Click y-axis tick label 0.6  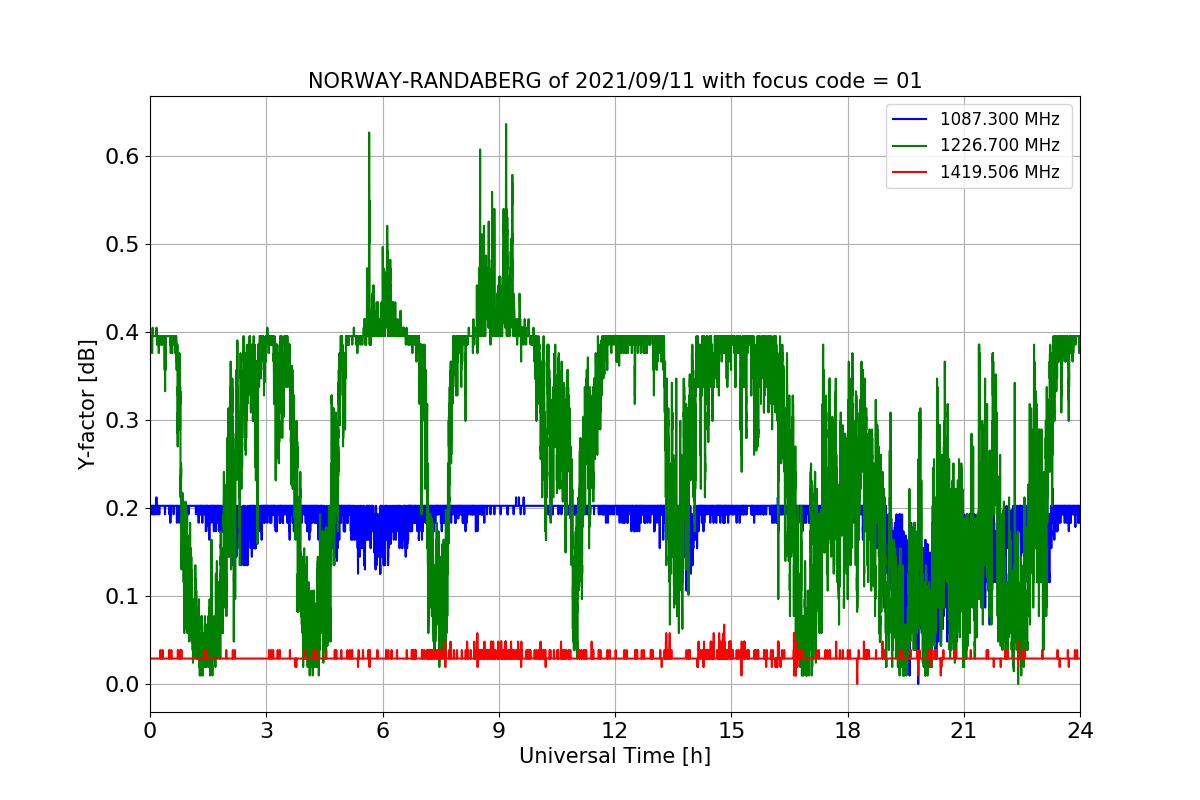point(122,157)
